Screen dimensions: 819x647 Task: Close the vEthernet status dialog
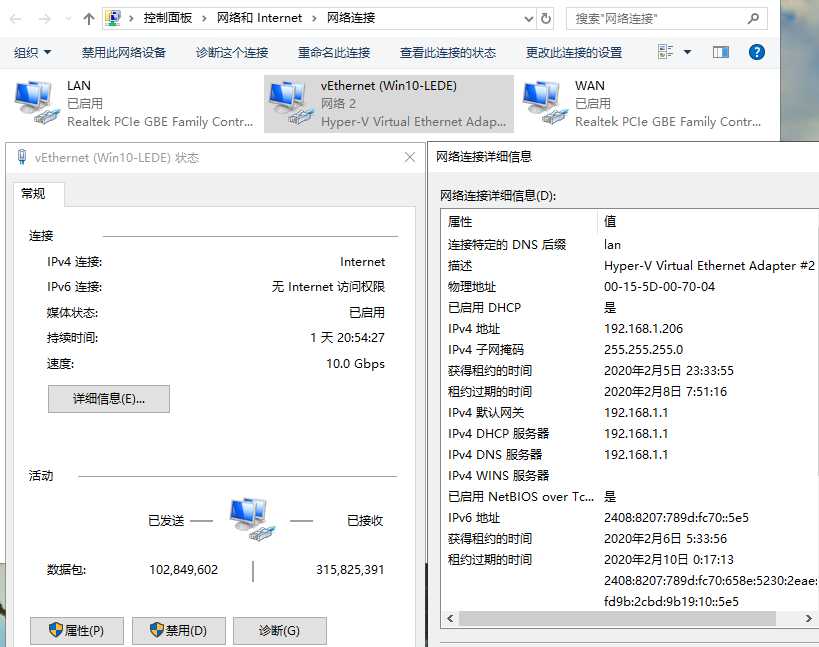[x=410, y=157]
